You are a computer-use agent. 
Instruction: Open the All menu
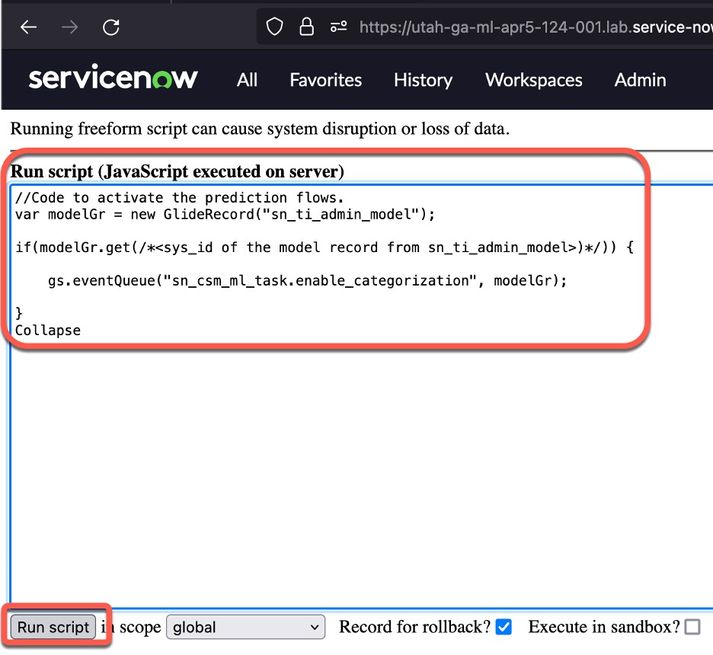pyautogui.click(x=247, y=80)
